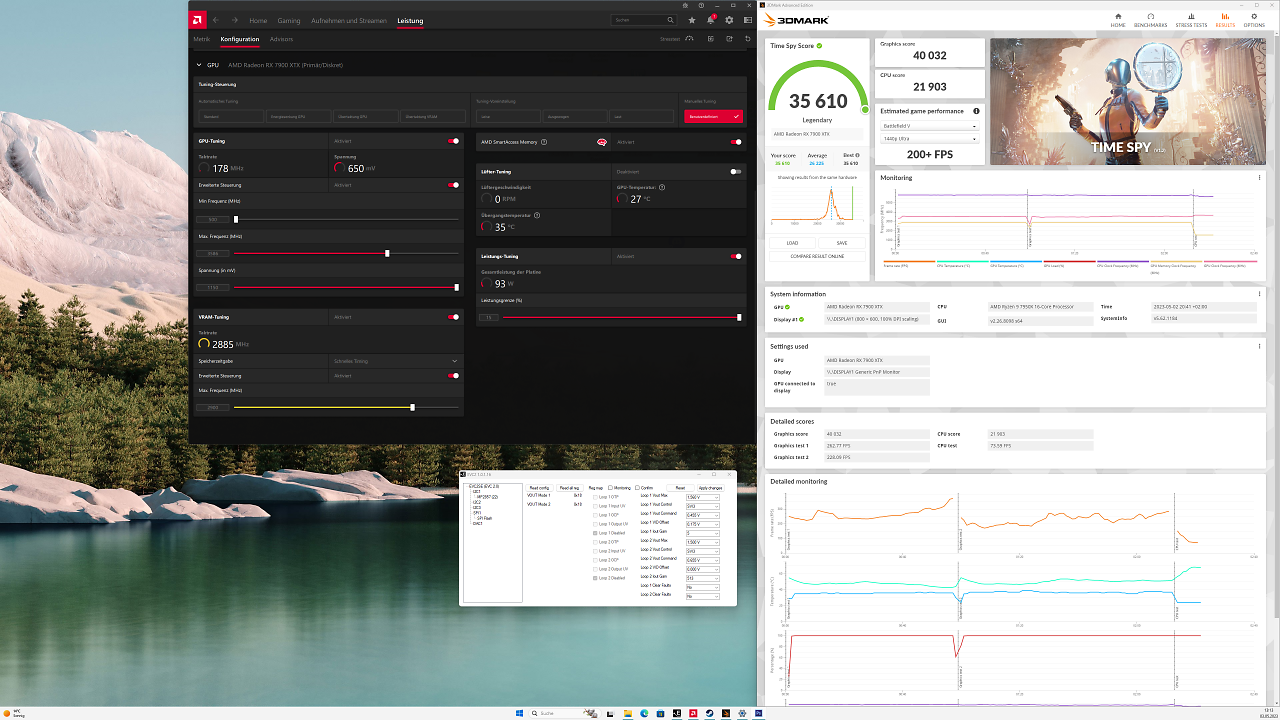This screenshot has width=1280, height=720.
Task: Click the Leistungsgrenze slider handle
Action: (x=739, y=317)
